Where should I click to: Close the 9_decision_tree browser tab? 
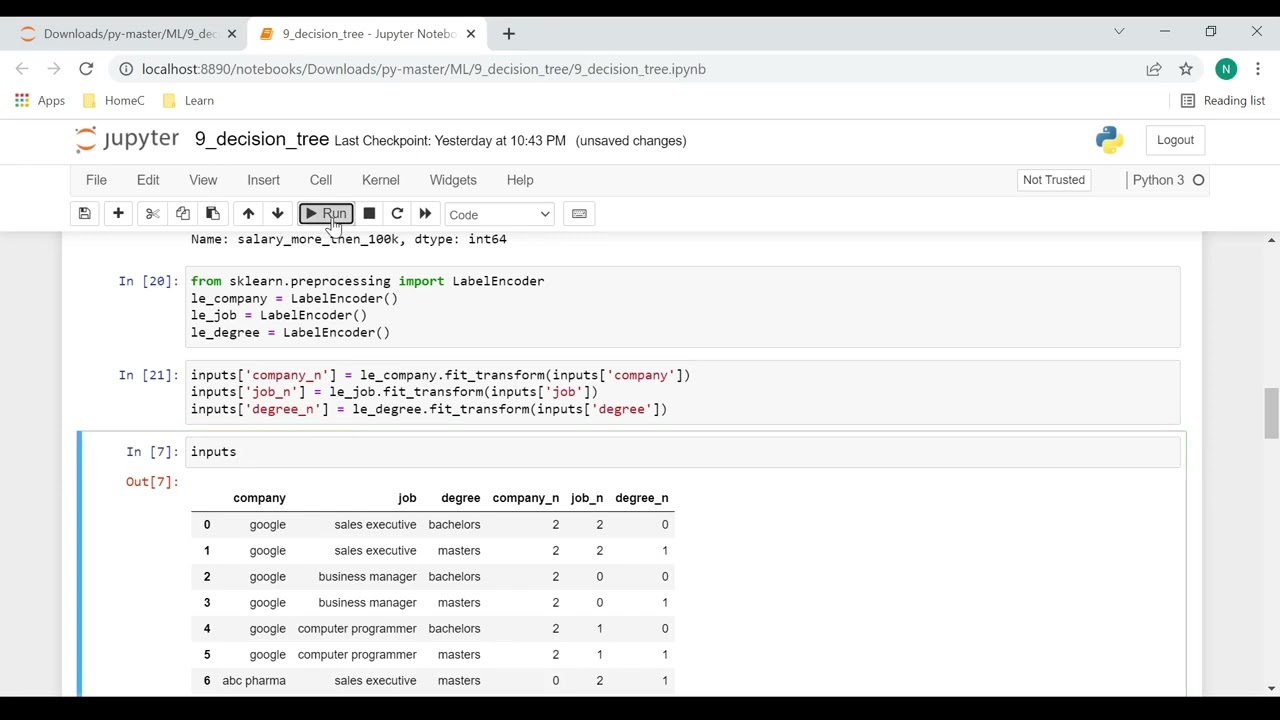click(471, 34)
